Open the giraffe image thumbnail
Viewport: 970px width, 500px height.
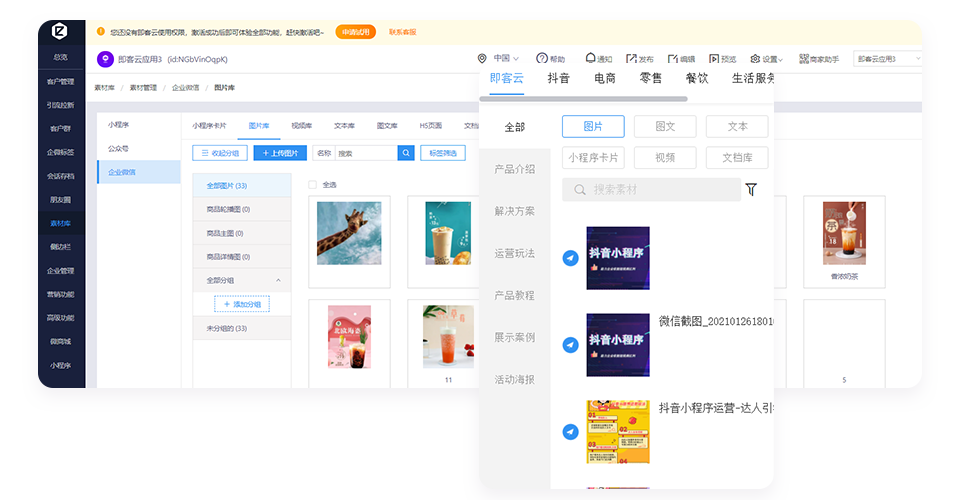pos(348,233)
